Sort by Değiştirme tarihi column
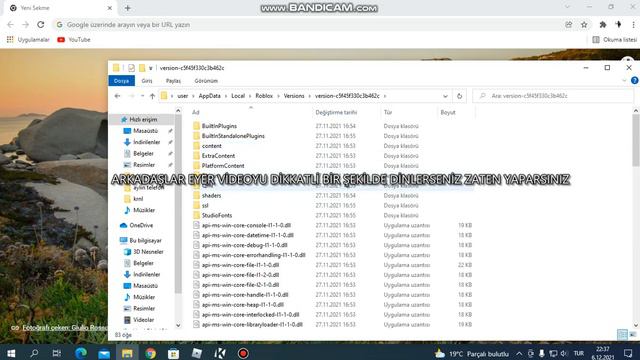640x360 pixels. pyautogui.click(x=336, y=112)
